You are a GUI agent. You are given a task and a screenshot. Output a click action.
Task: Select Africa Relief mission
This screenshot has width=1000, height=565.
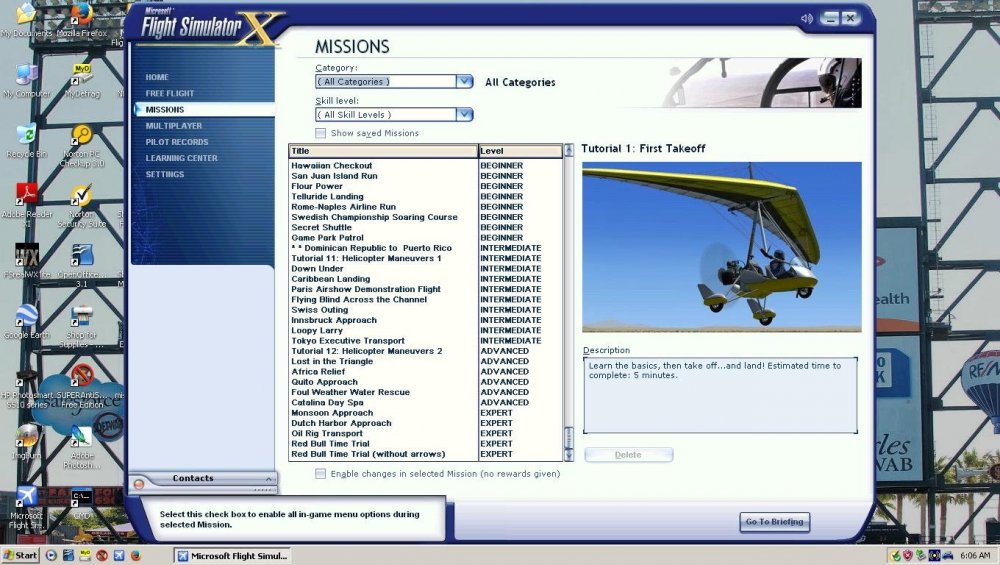tap(318, 372)
